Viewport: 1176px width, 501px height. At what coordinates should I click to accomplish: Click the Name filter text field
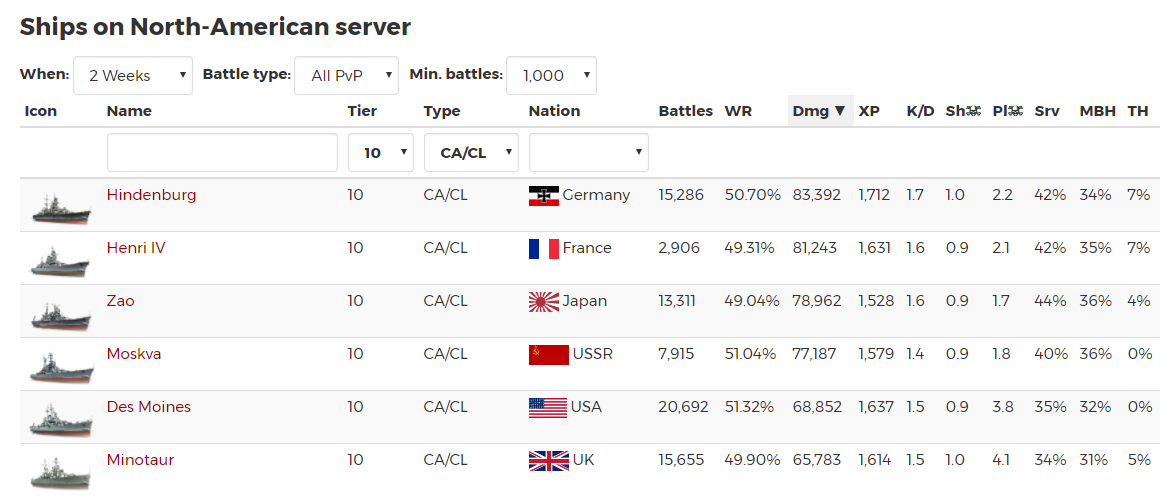pos(222,153)
